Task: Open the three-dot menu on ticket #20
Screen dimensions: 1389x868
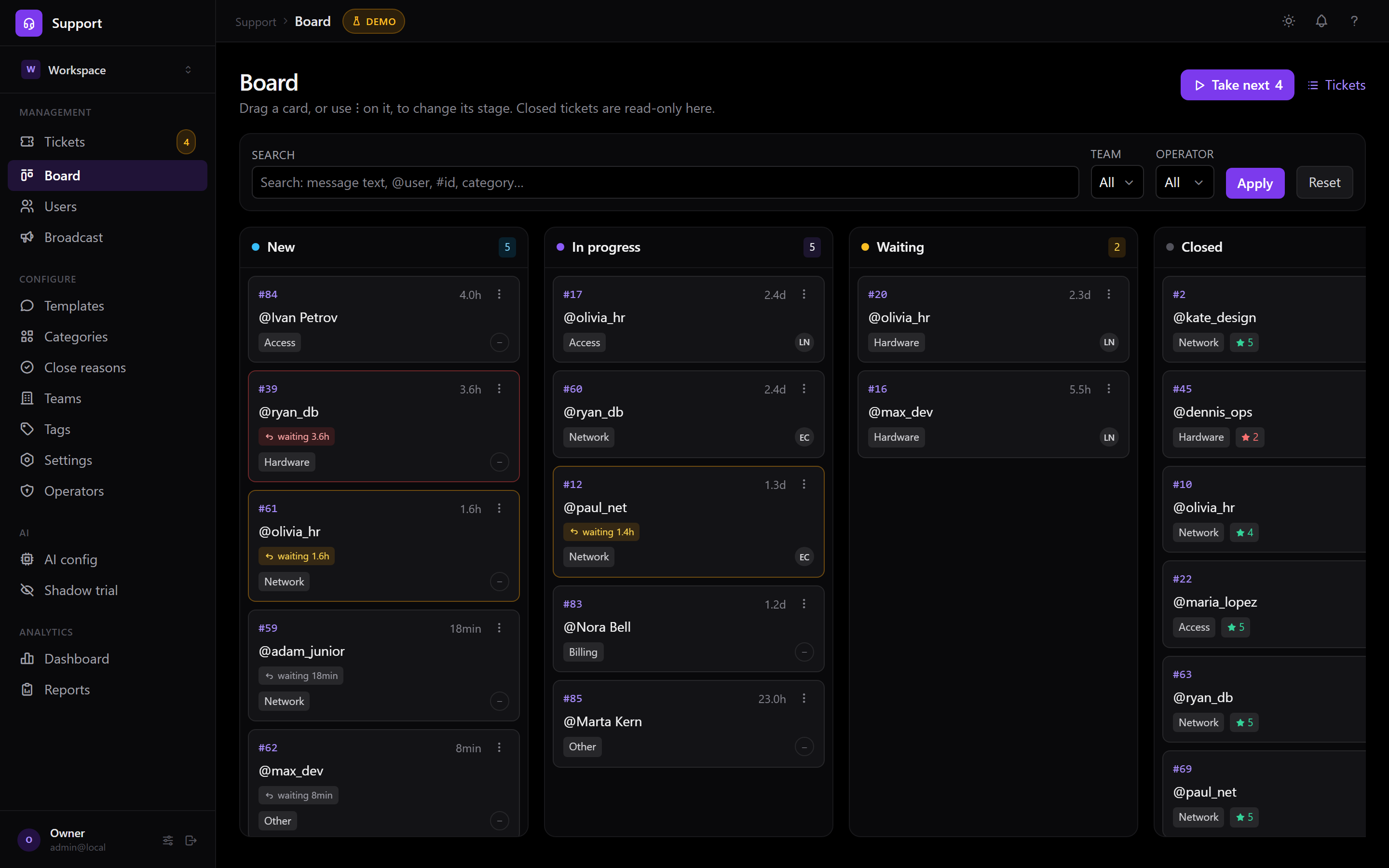Action: (1109, 295)
